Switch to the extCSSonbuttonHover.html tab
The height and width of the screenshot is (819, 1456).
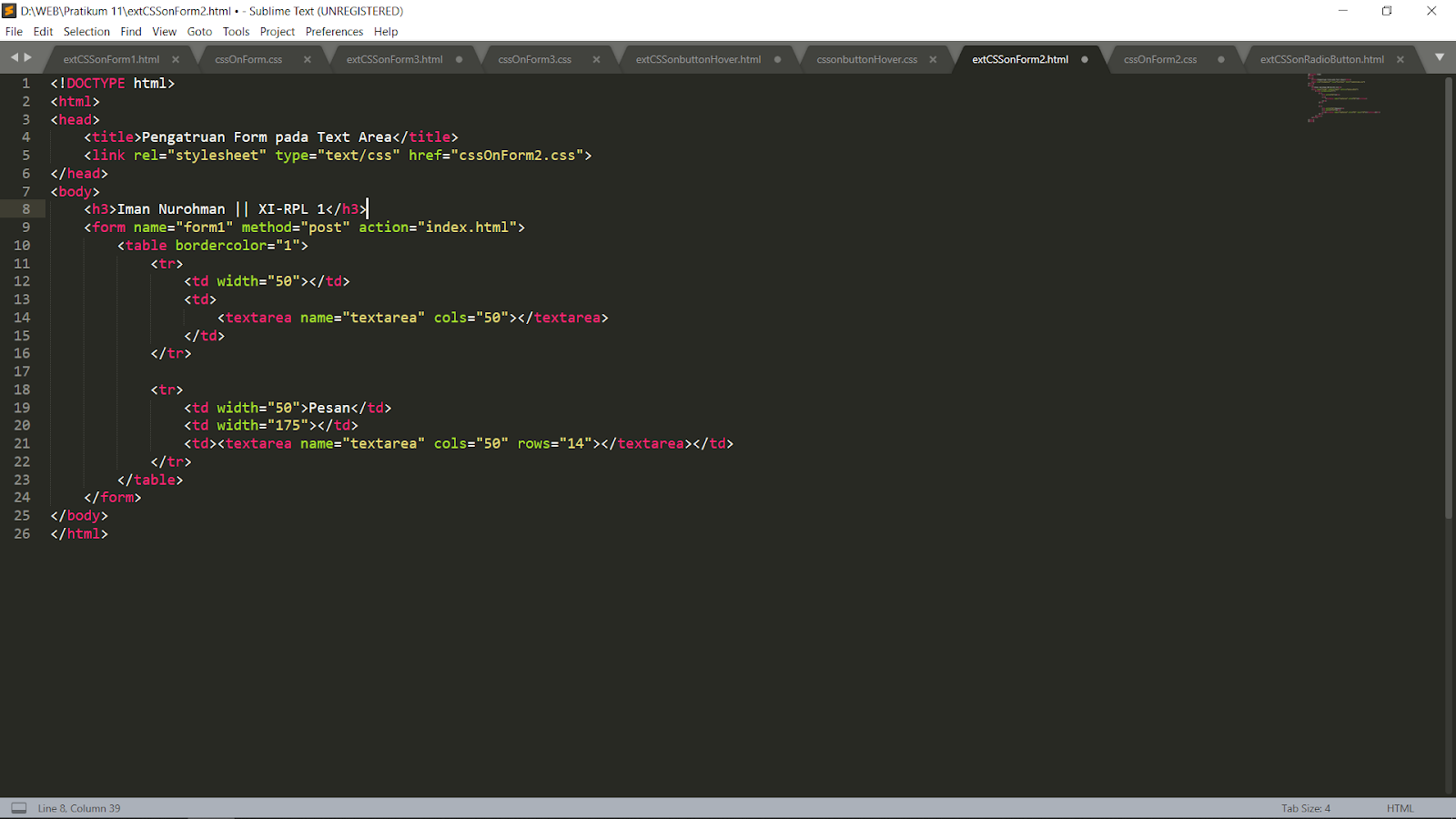(x=696, y=58)
